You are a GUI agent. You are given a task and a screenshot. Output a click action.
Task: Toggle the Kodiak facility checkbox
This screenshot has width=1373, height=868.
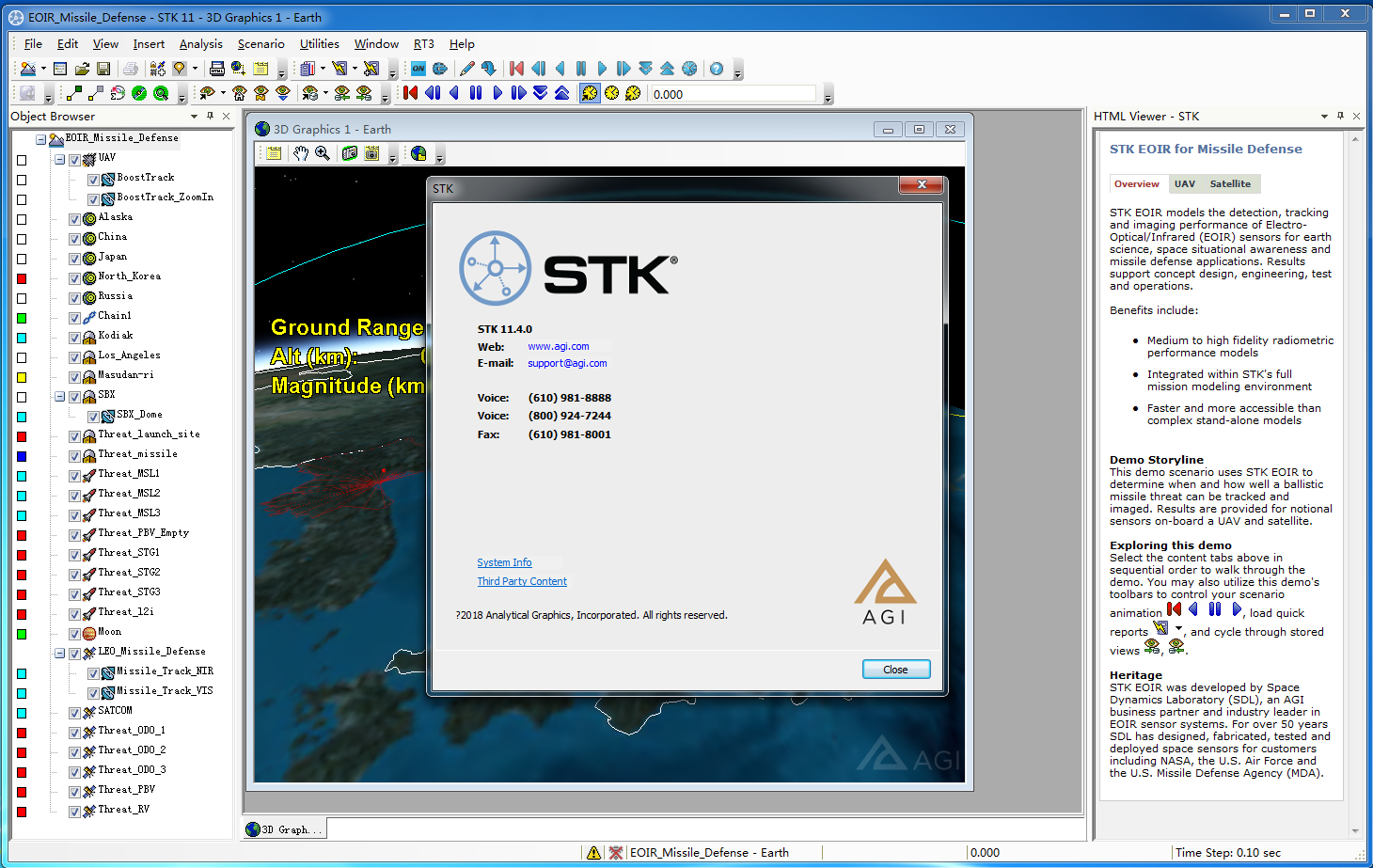[x=74, y=338]
